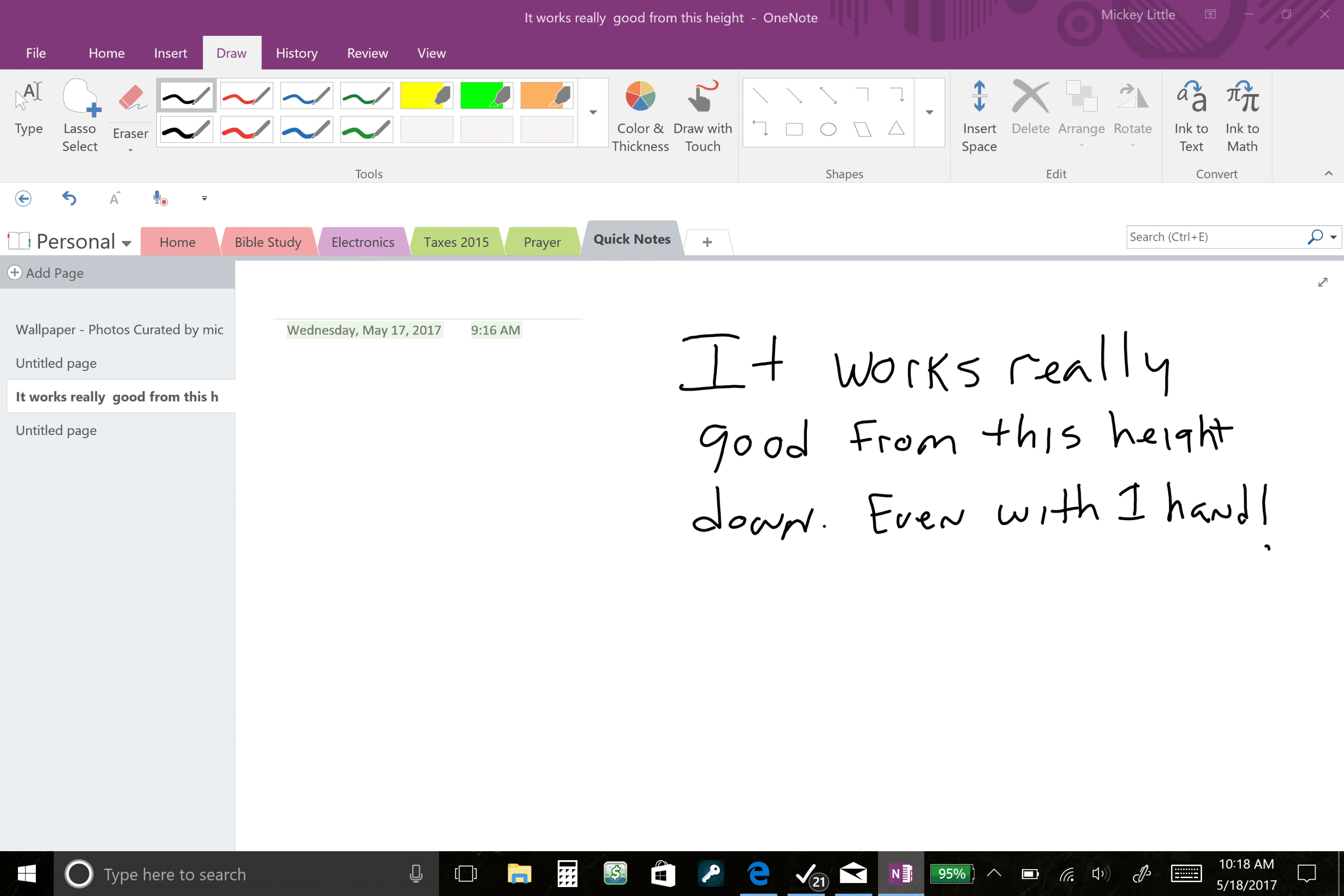
Task: Select the thin black pen
Action: coord(186,96)
